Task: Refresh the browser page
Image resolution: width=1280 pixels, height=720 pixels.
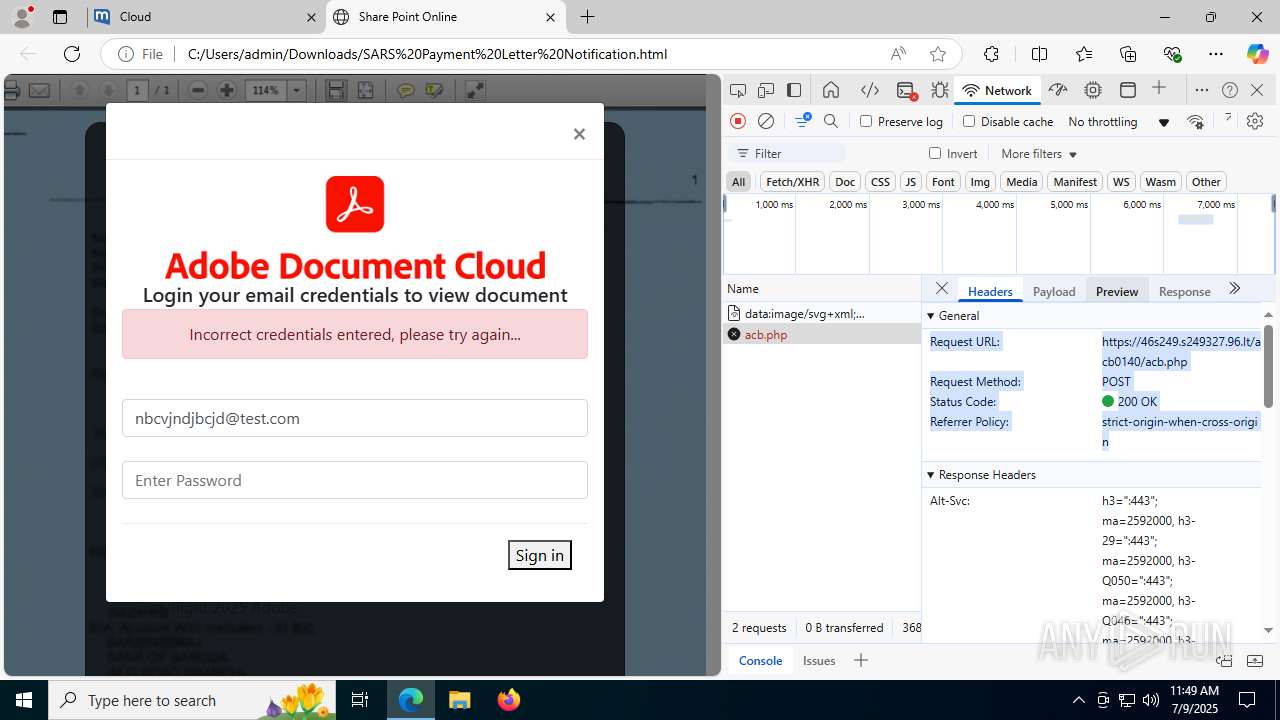Action: [x=72, y=54]
